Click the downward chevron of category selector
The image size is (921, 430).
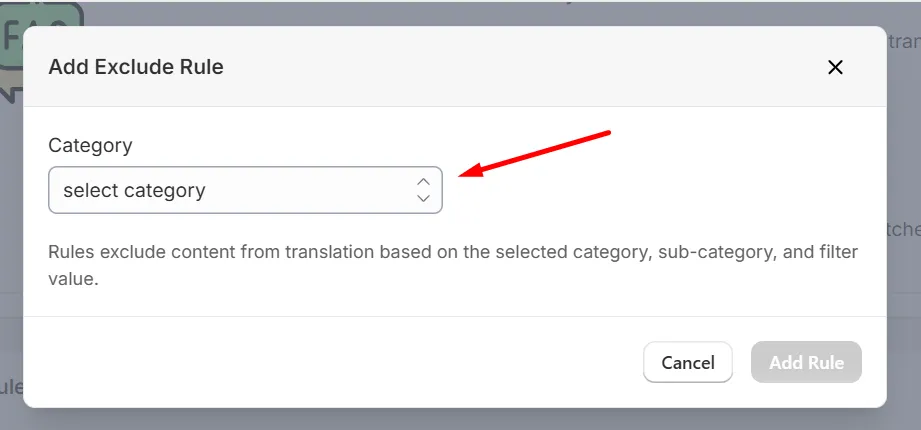(x=423, y=198)
